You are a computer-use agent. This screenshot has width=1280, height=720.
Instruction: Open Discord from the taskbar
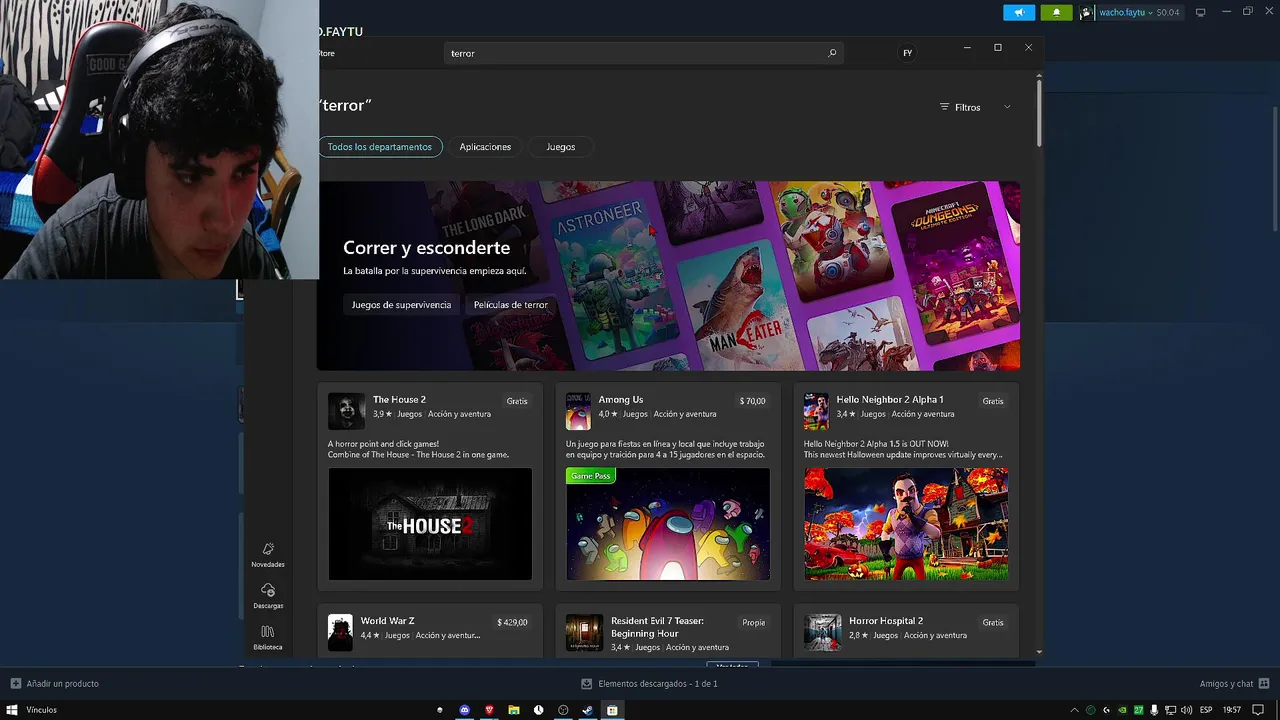click(x=464, y=710)
